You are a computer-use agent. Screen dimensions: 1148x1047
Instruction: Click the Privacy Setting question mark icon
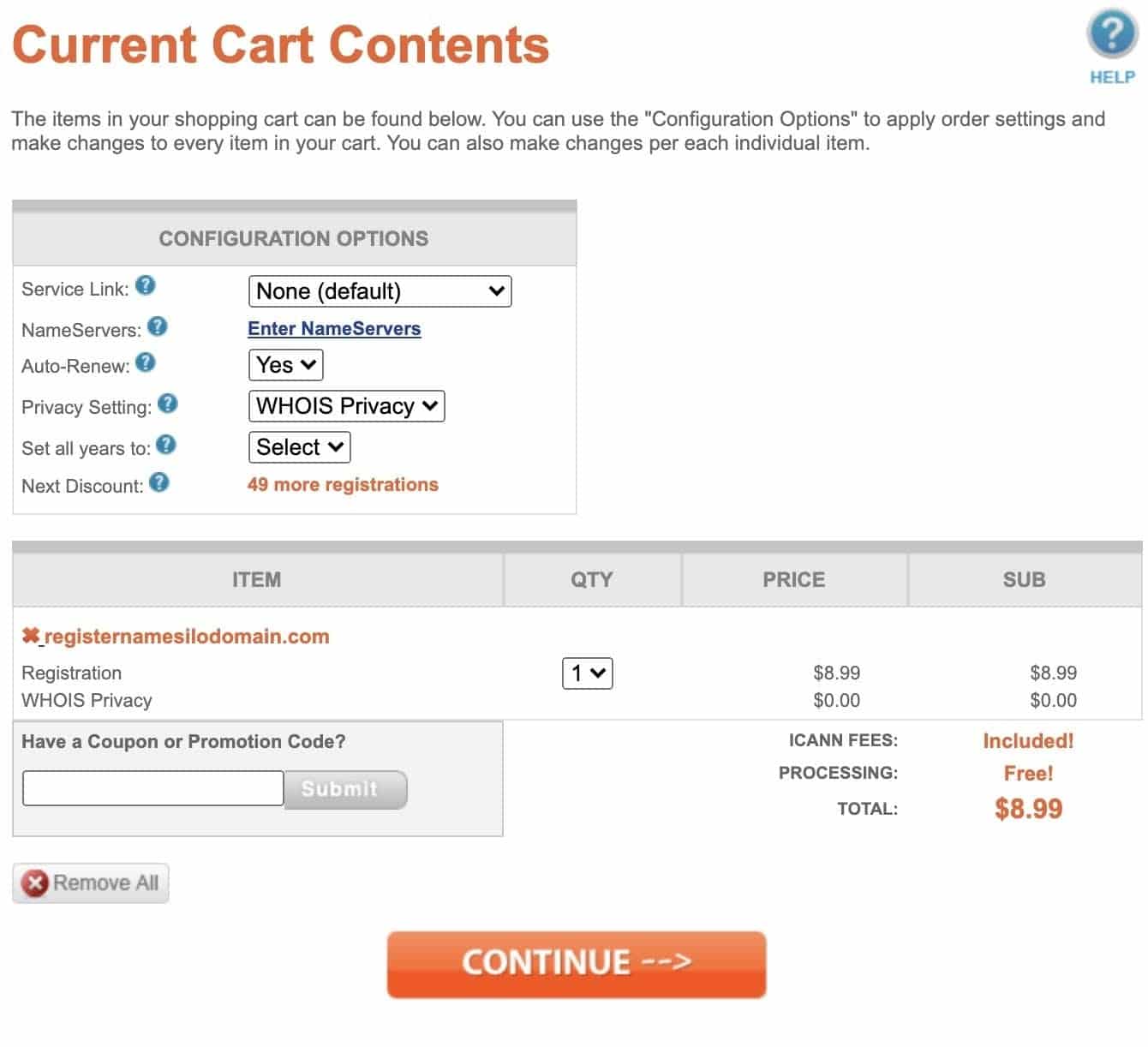pos(168,404)
